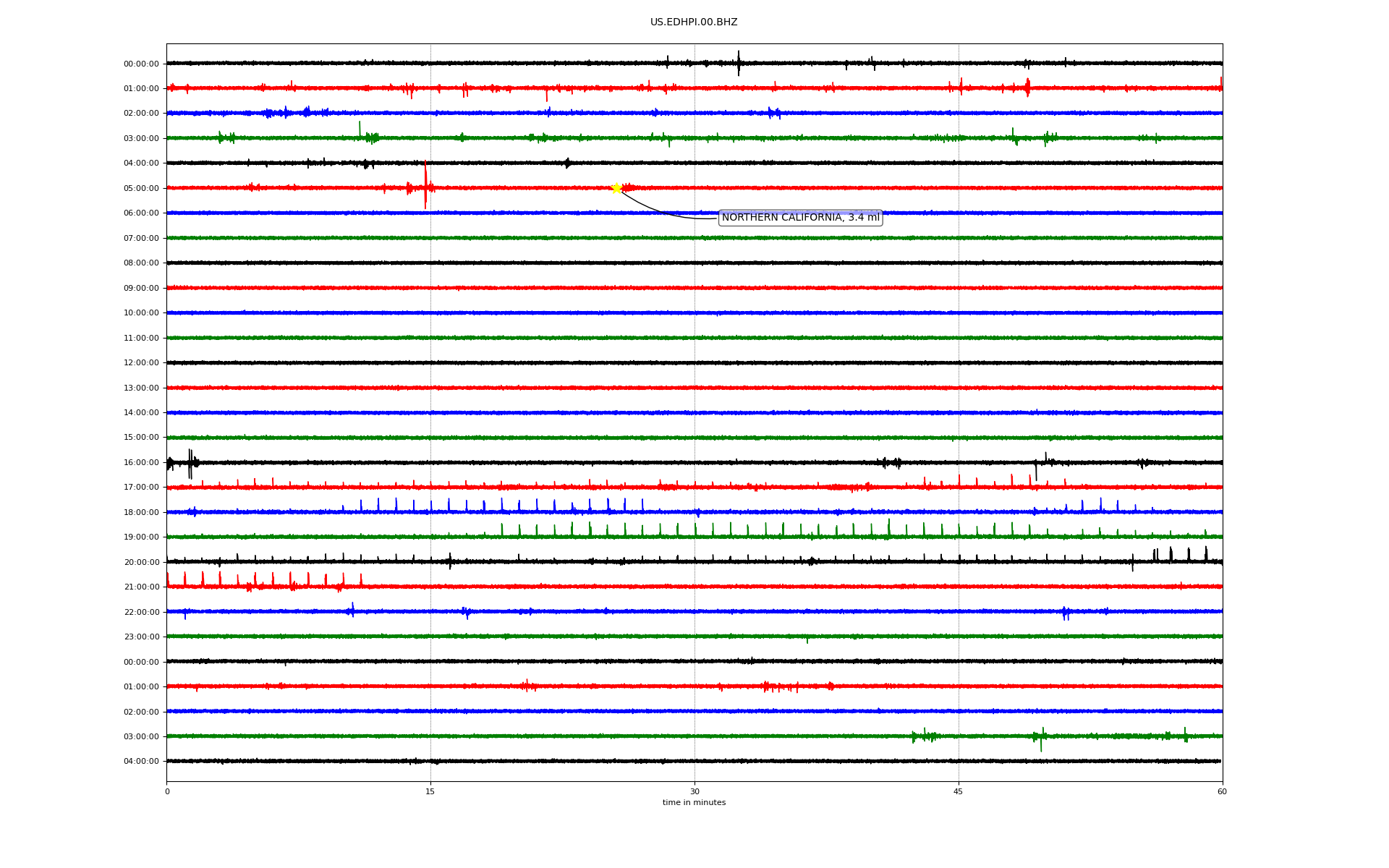Image resolution: width=1389 pixels, height=868 pixels.
Task: Click the 19:00:00 row time label
Action: pos(141,537)
